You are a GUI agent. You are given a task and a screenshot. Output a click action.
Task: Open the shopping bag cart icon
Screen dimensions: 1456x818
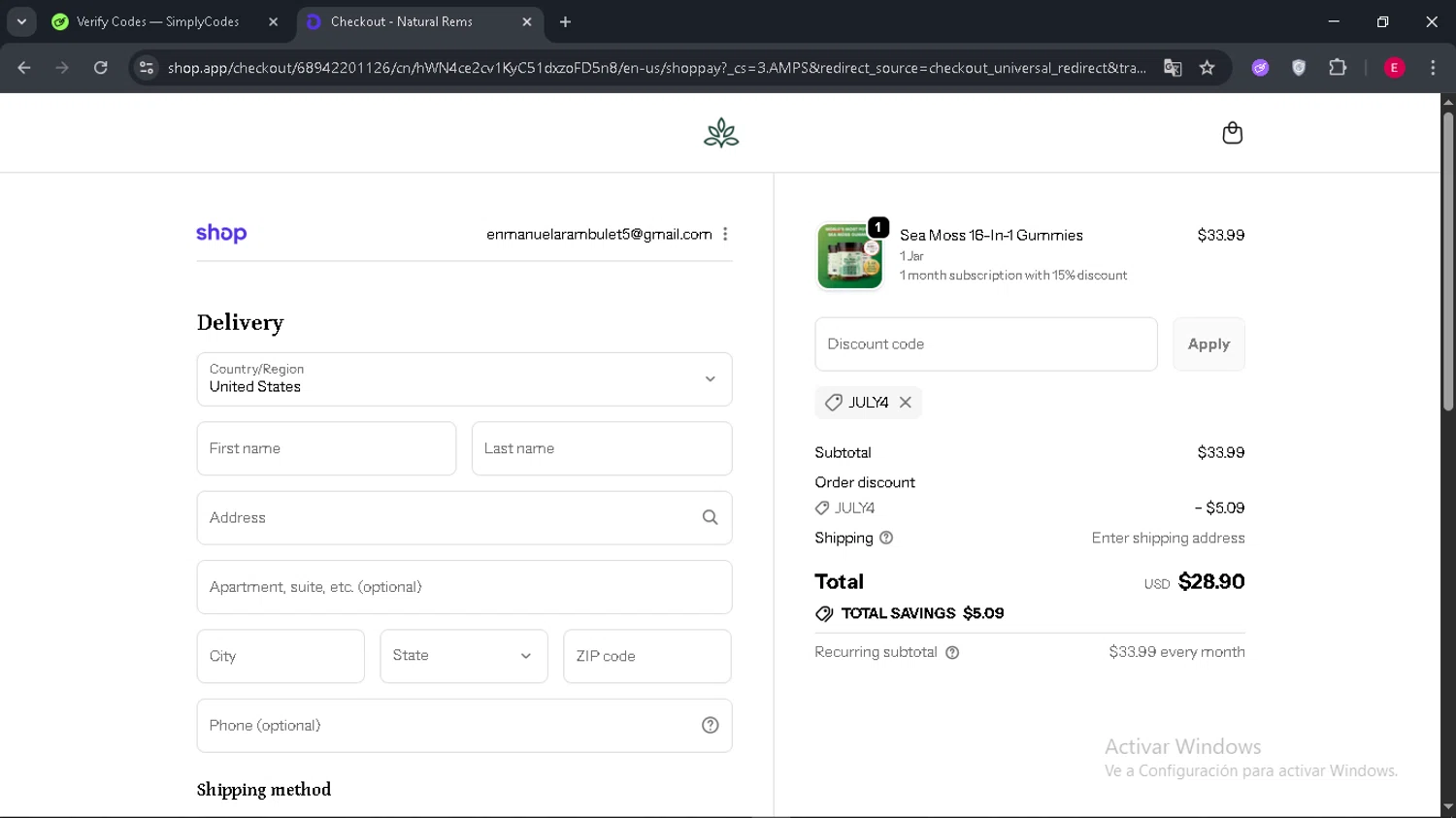[x=1232, y=133]
